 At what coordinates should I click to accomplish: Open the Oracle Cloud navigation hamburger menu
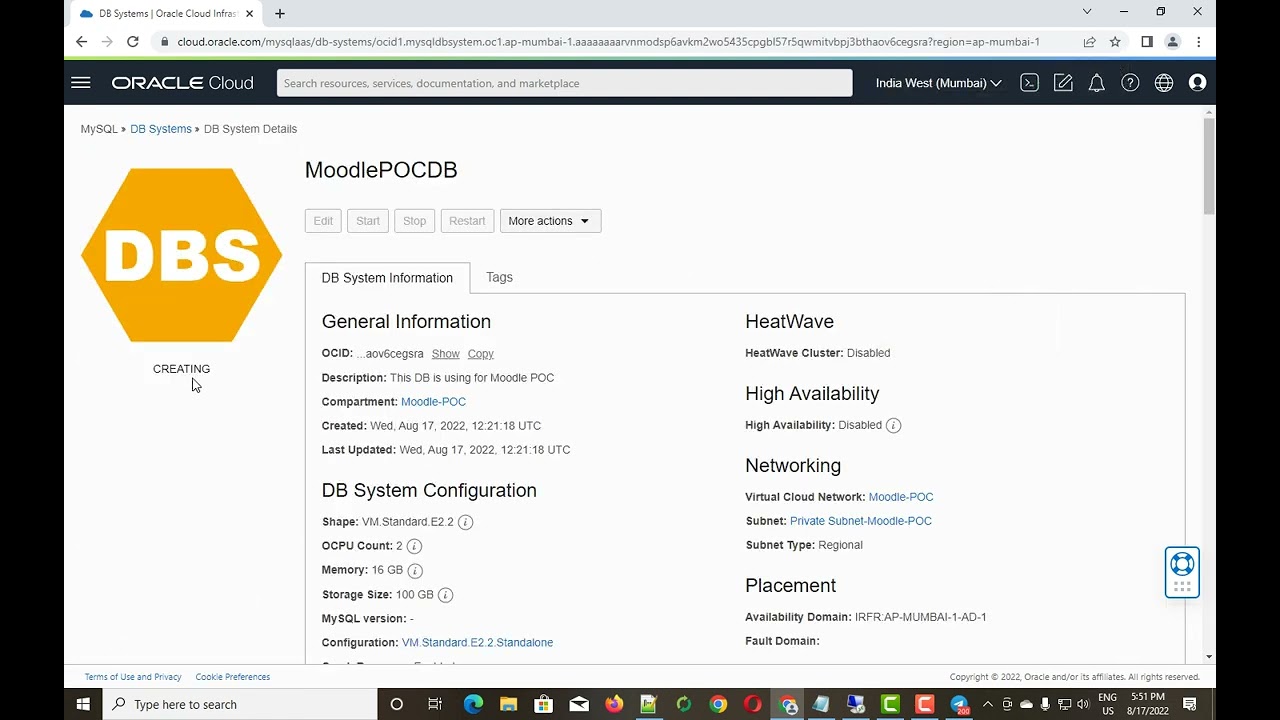click(81, 83)
